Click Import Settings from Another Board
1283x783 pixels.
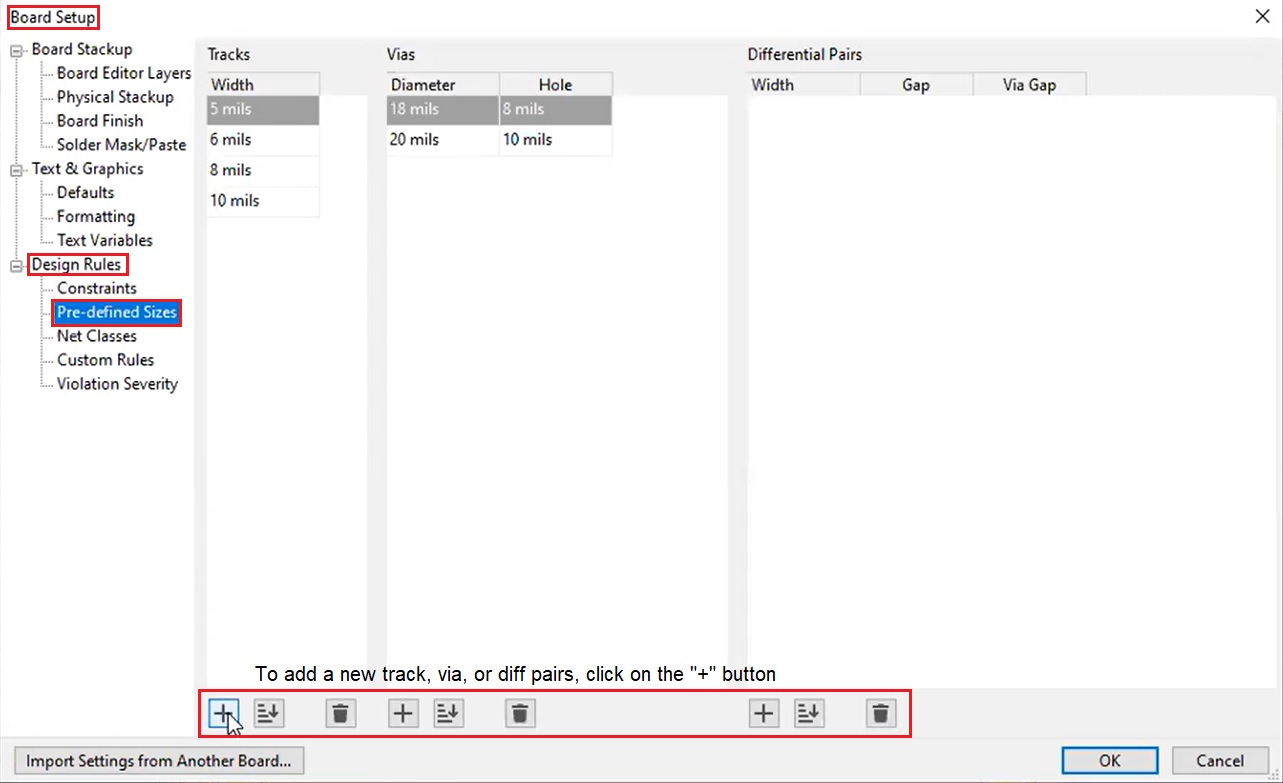[159, 761]
